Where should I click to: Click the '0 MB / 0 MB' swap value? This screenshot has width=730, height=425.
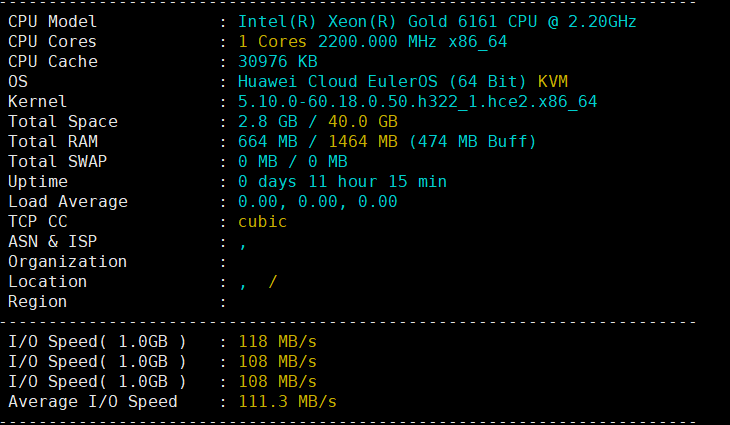(x=293, y=162)
